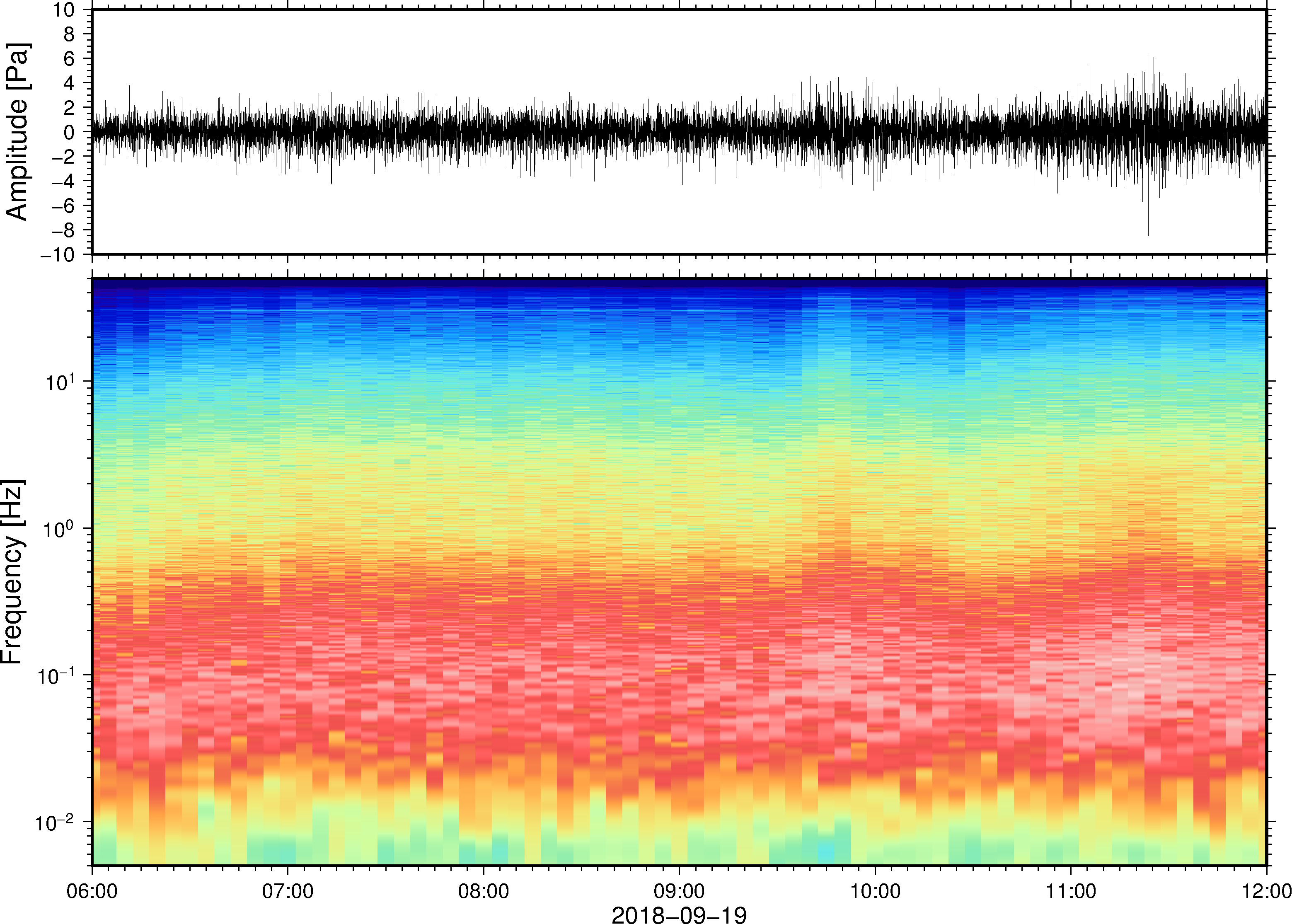
Task: Click the 10:00 time axis label
Action: [875, 891]
